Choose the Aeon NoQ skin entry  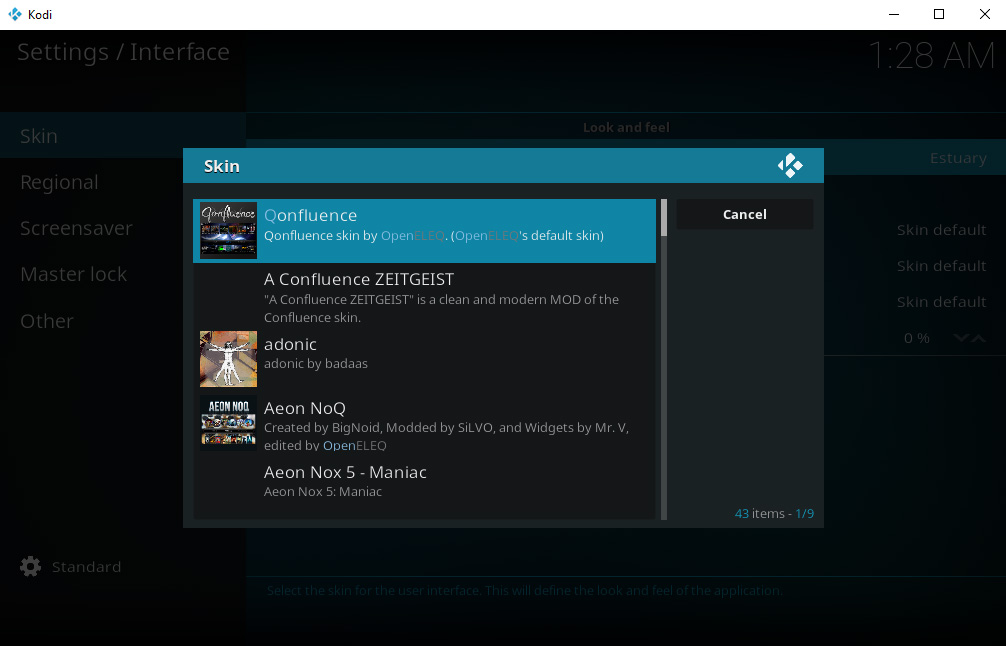pyautogui.click(x=424, y=423)
